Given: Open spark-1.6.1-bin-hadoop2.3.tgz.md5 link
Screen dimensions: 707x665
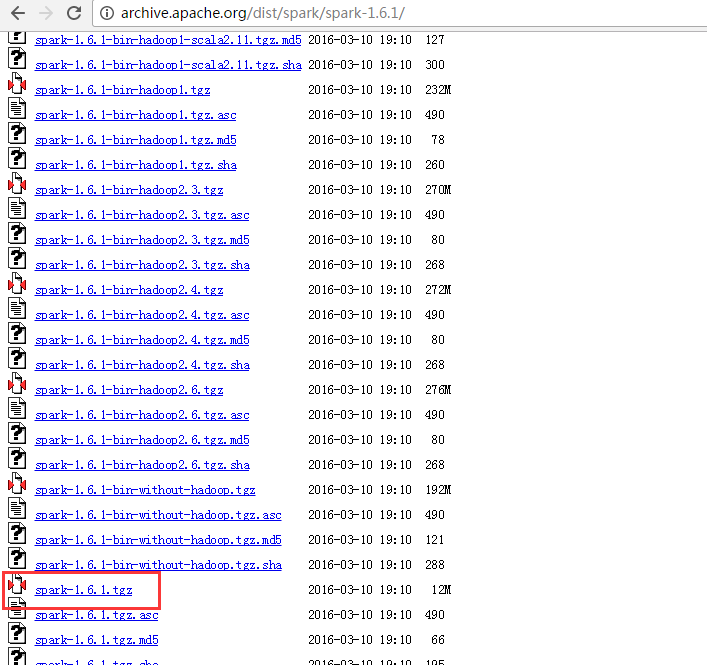Looking at the screenshot, I should click(x=142, y=240).
